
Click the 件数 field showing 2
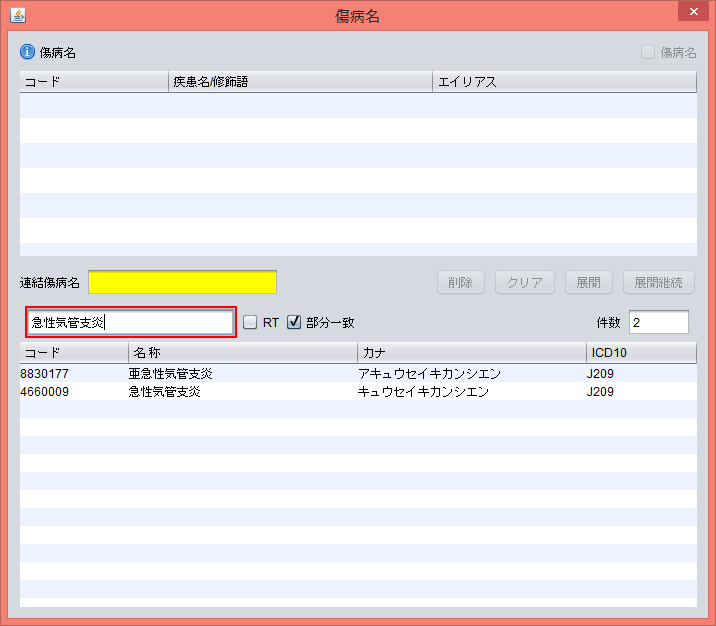click(x=658, y=322)
